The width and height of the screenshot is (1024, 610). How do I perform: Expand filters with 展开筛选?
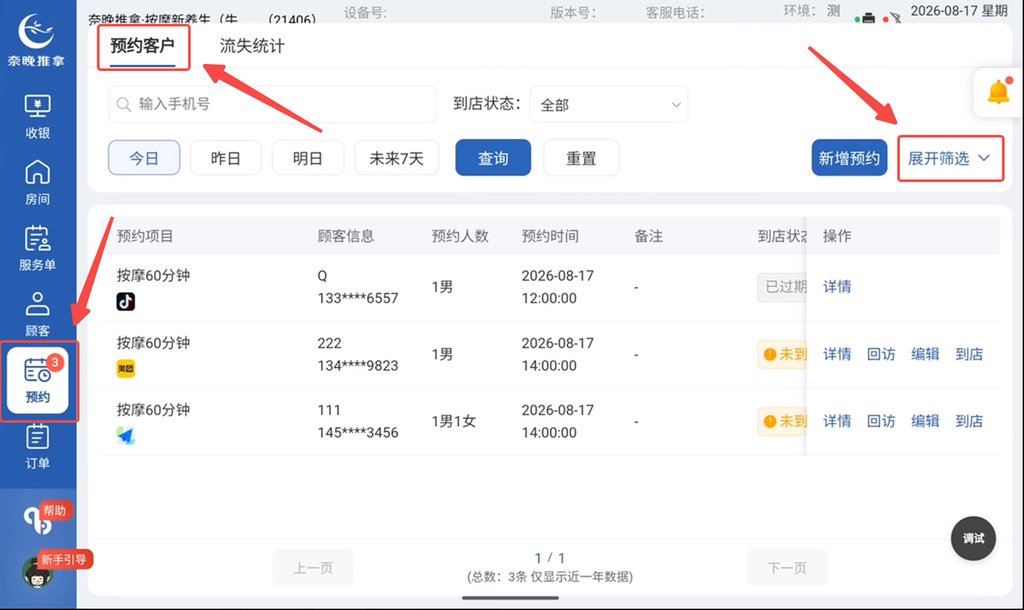click(x=950, y=158)
